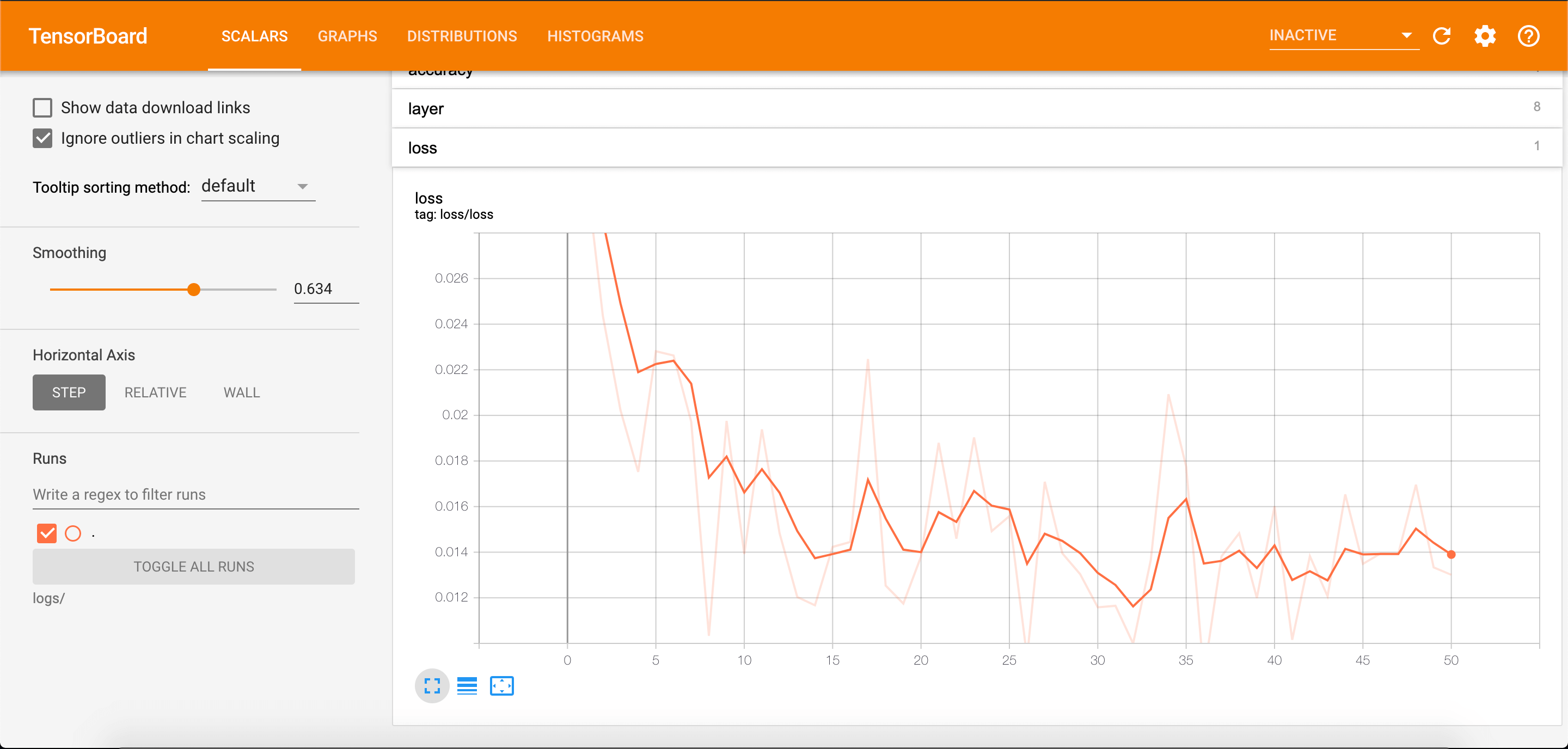Open the INACTIVE plugins dropdown
Viewport: 1568px width, 749px height.
[x=1343, y=35]
